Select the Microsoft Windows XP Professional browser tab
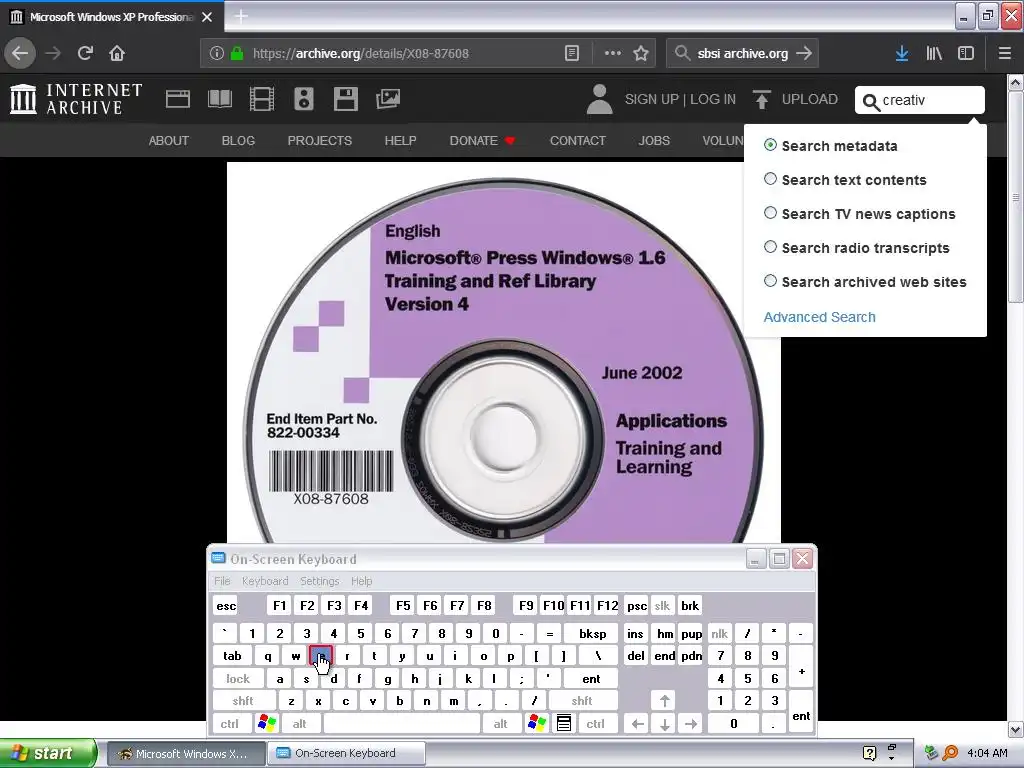Viewport: 1024px width, 768px height. coord(111,17)
